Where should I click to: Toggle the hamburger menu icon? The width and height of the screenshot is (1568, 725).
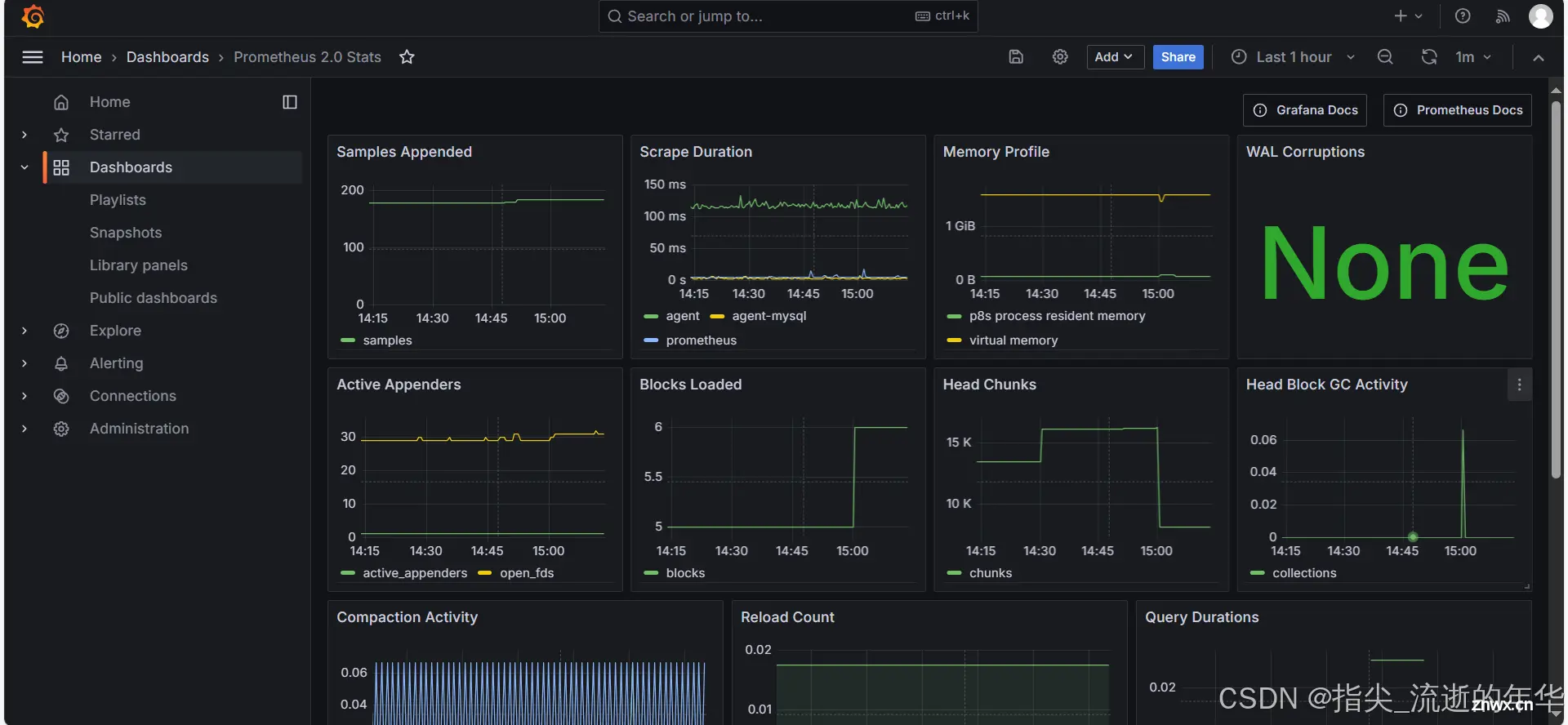33,57
